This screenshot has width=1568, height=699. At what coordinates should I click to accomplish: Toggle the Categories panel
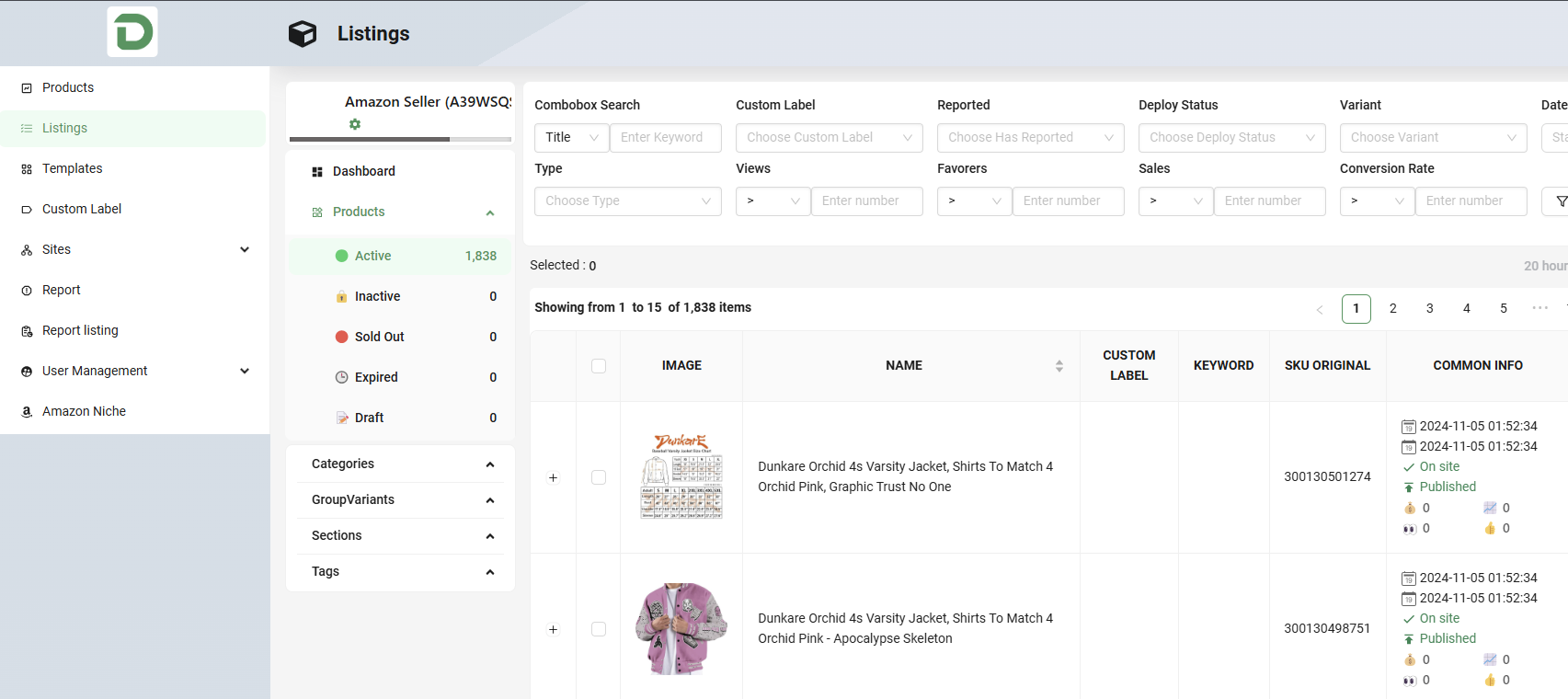[x=401, y=464]
